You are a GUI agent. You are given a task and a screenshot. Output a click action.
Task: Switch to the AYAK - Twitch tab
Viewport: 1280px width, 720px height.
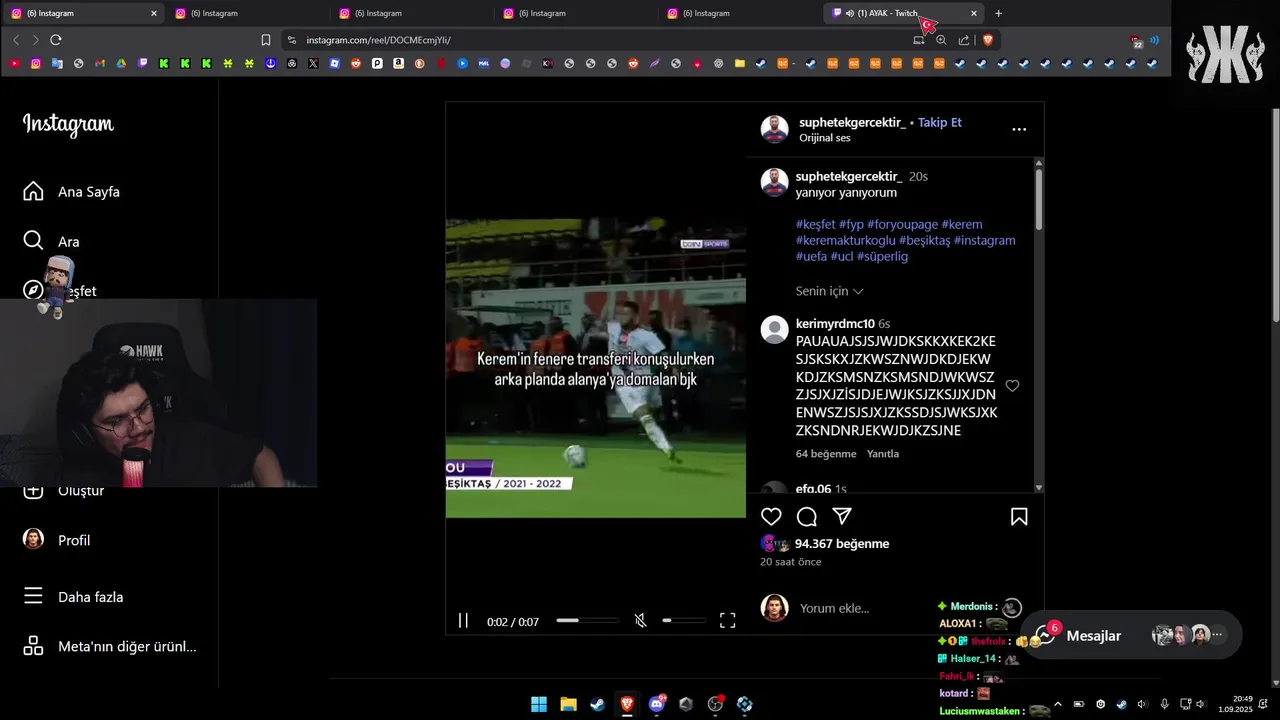coord(905,13)
